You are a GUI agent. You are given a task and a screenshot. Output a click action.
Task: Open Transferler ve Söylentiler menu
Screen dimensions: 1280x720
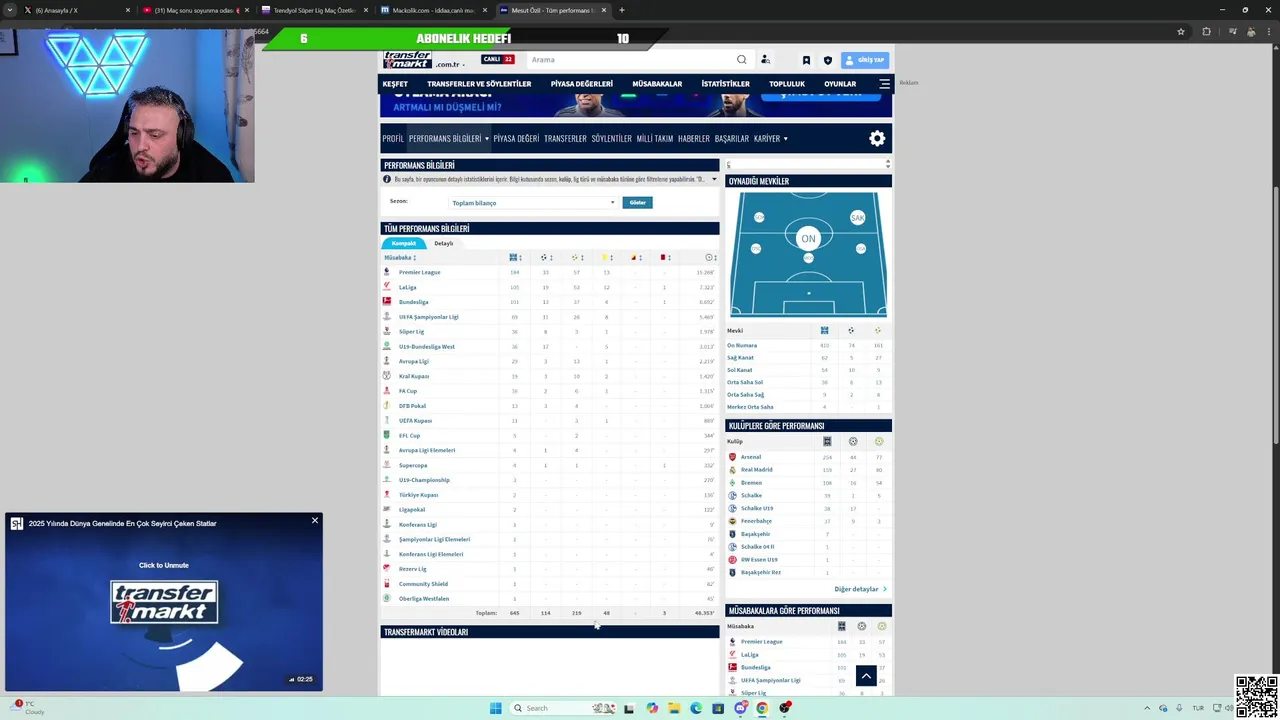point(479,84)
